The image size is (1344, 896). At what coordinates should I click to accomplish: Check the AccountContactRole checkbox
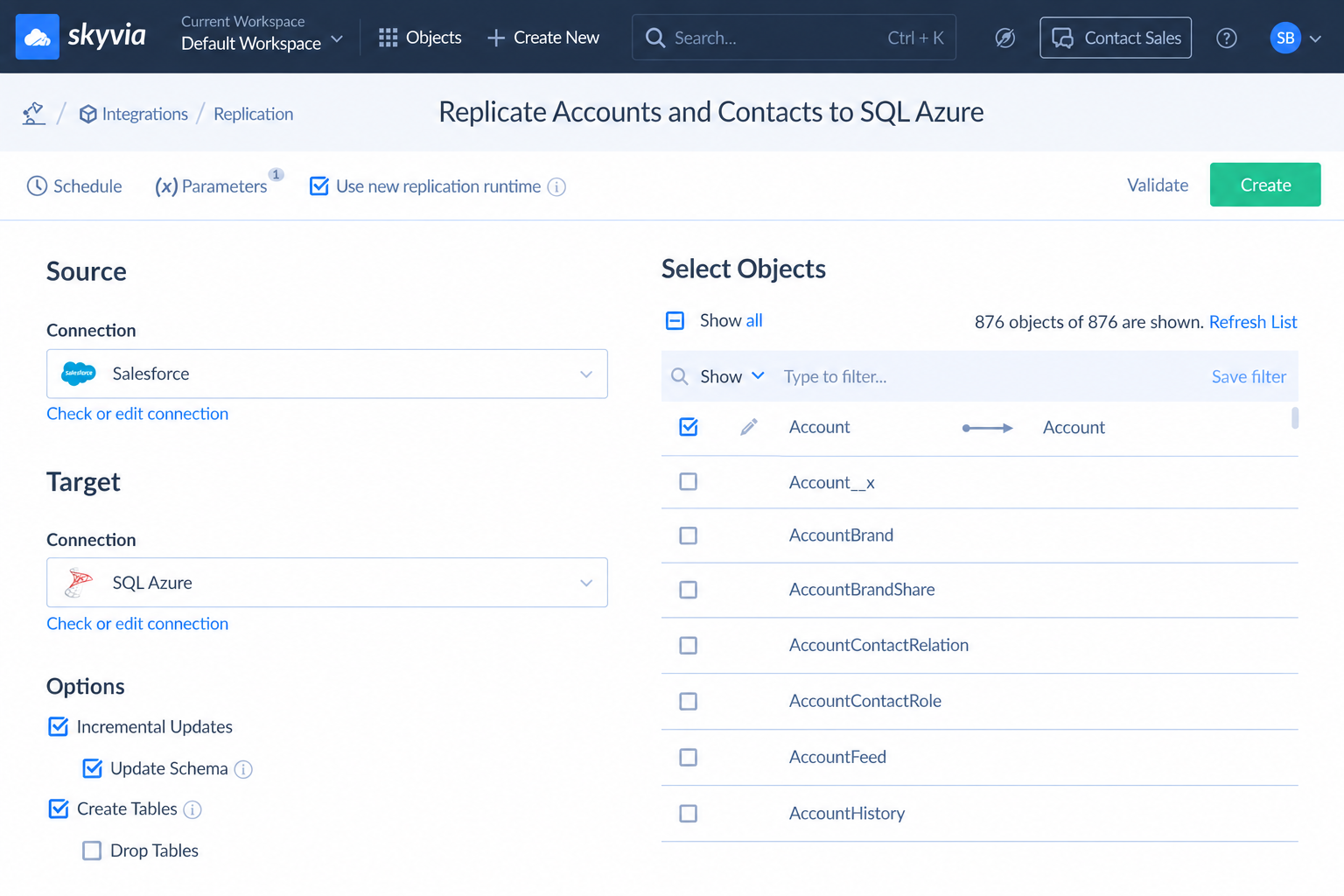tap(689, 701)
